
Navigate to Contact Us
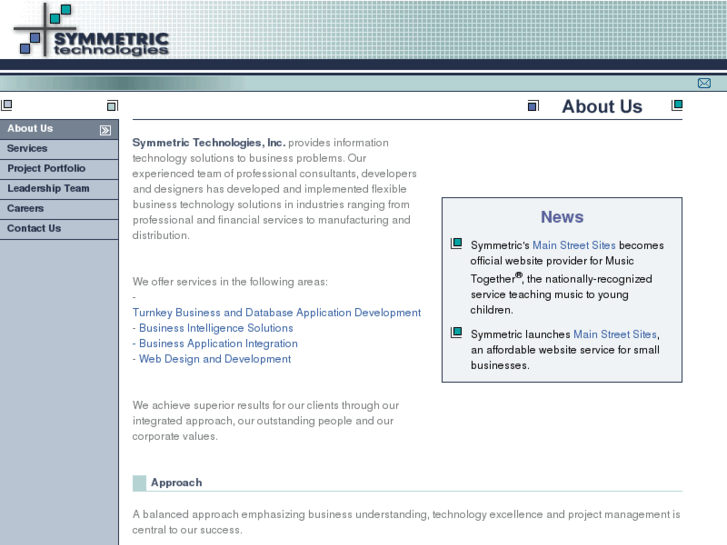coord(59,229)
